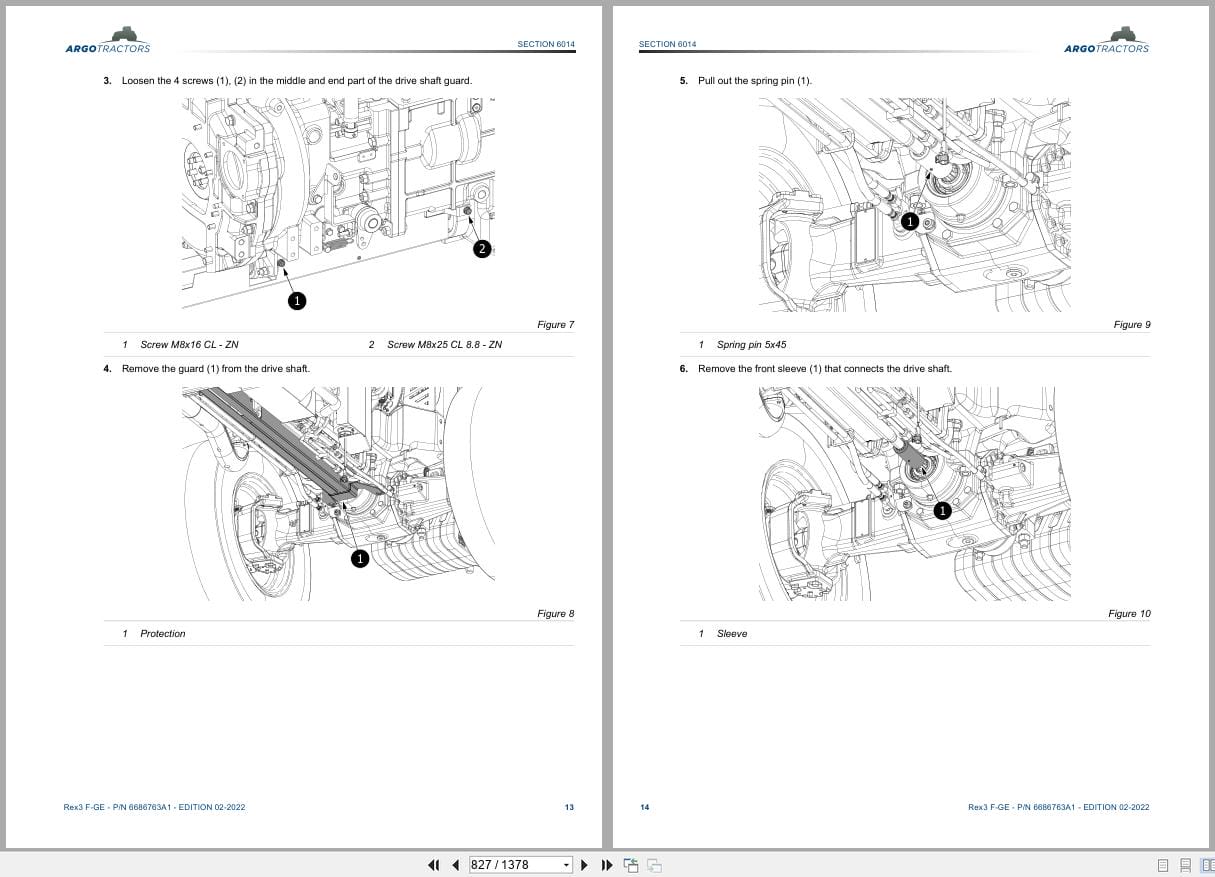Click the page number field 827 / 1378
Image resolution: width=1215 pixels, height=877 pixels.
click(x=514, y=864)
